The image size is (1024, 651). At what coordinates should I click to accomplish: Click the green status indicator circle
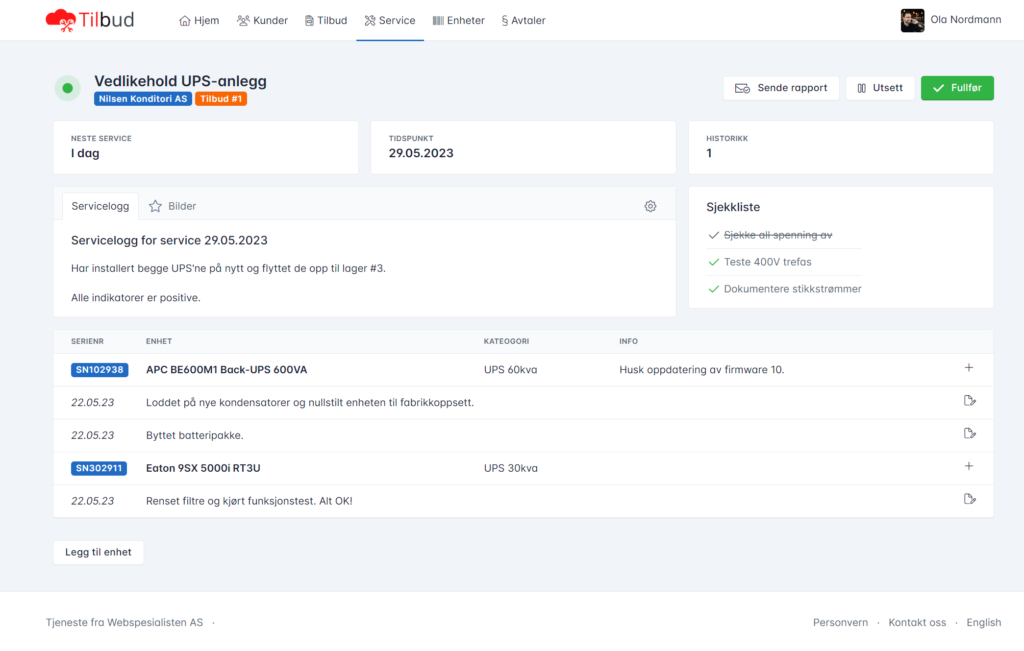68,88
